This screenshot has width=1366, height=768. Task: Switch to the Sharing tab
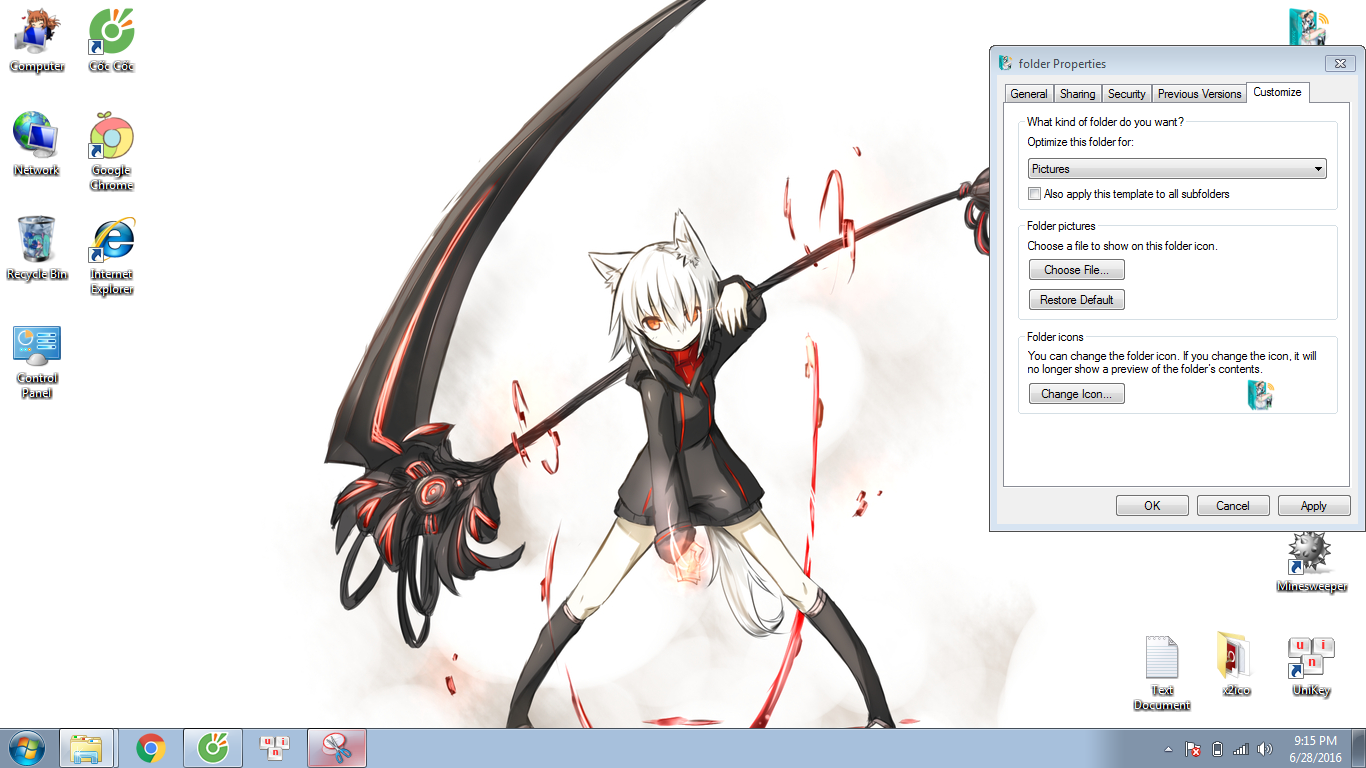coord(1077,94)
